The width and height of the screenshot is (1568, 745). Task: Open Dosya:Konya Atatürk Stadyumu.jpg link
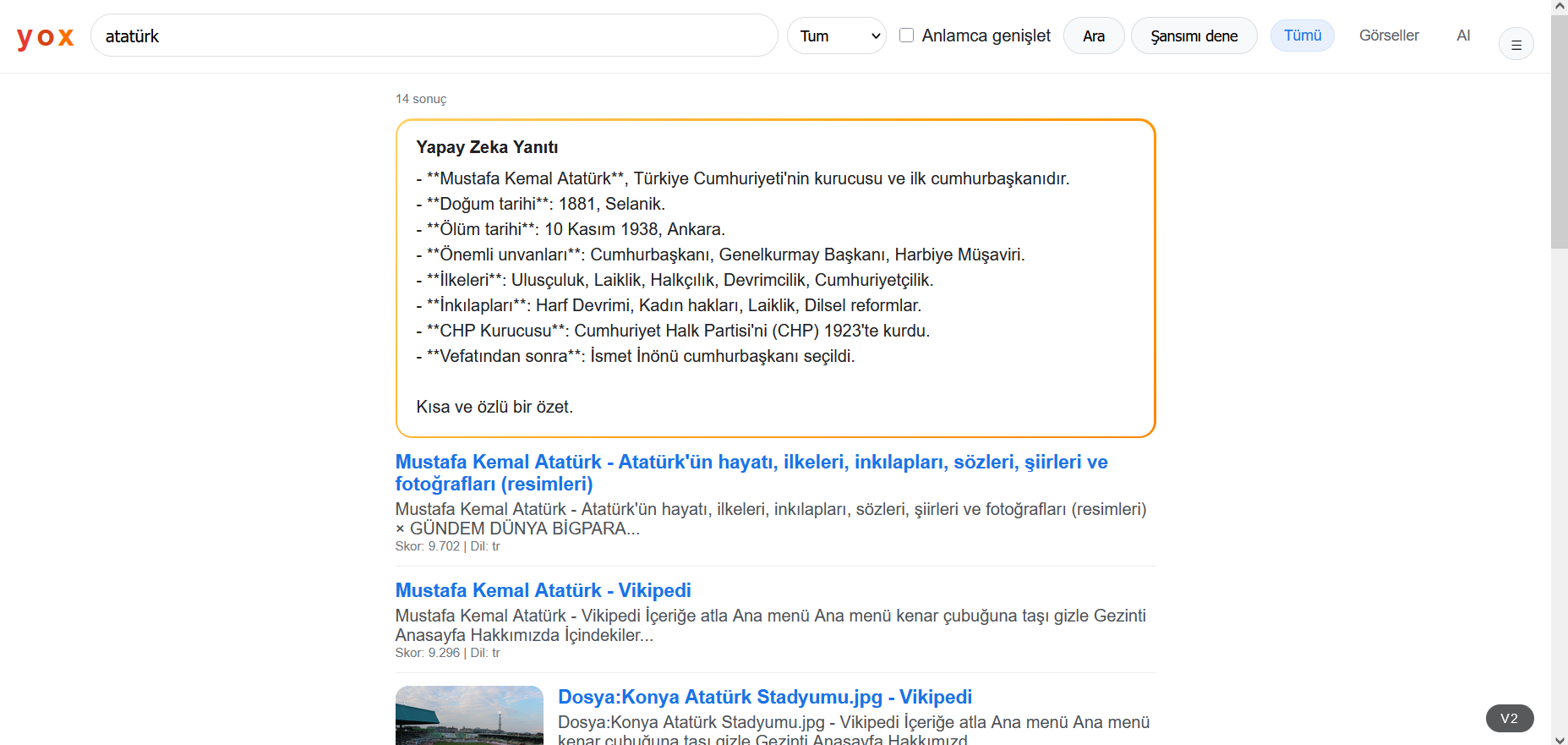765,697
